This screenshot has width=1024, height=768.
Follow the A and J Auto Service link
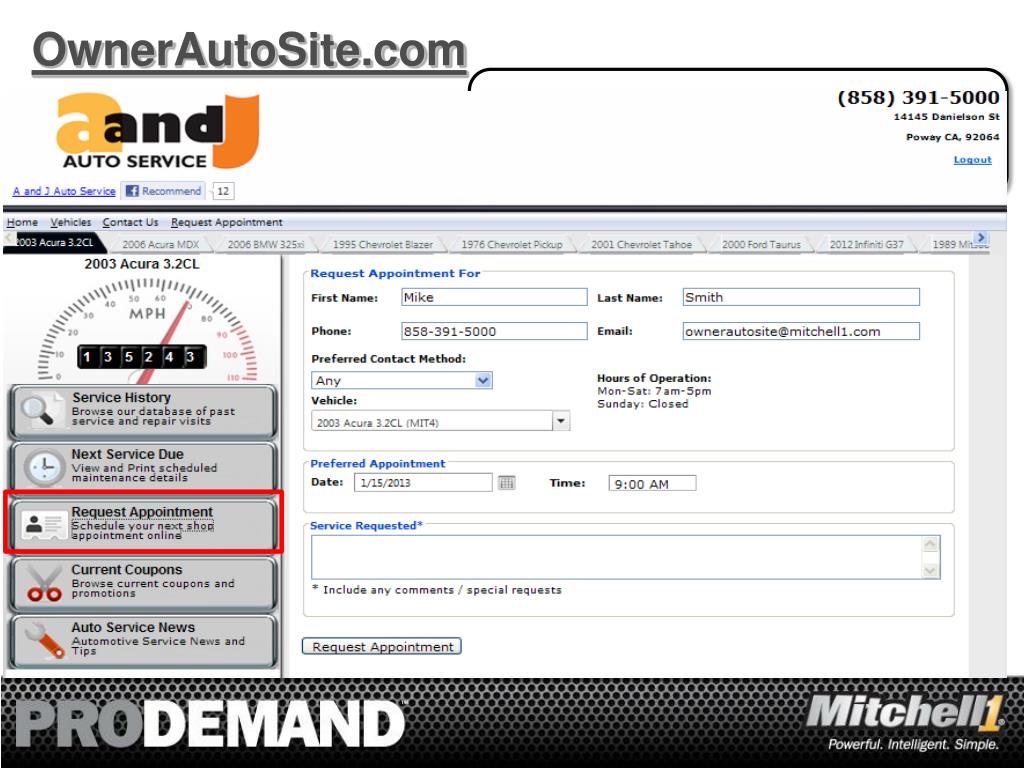[x=64, y=191]
